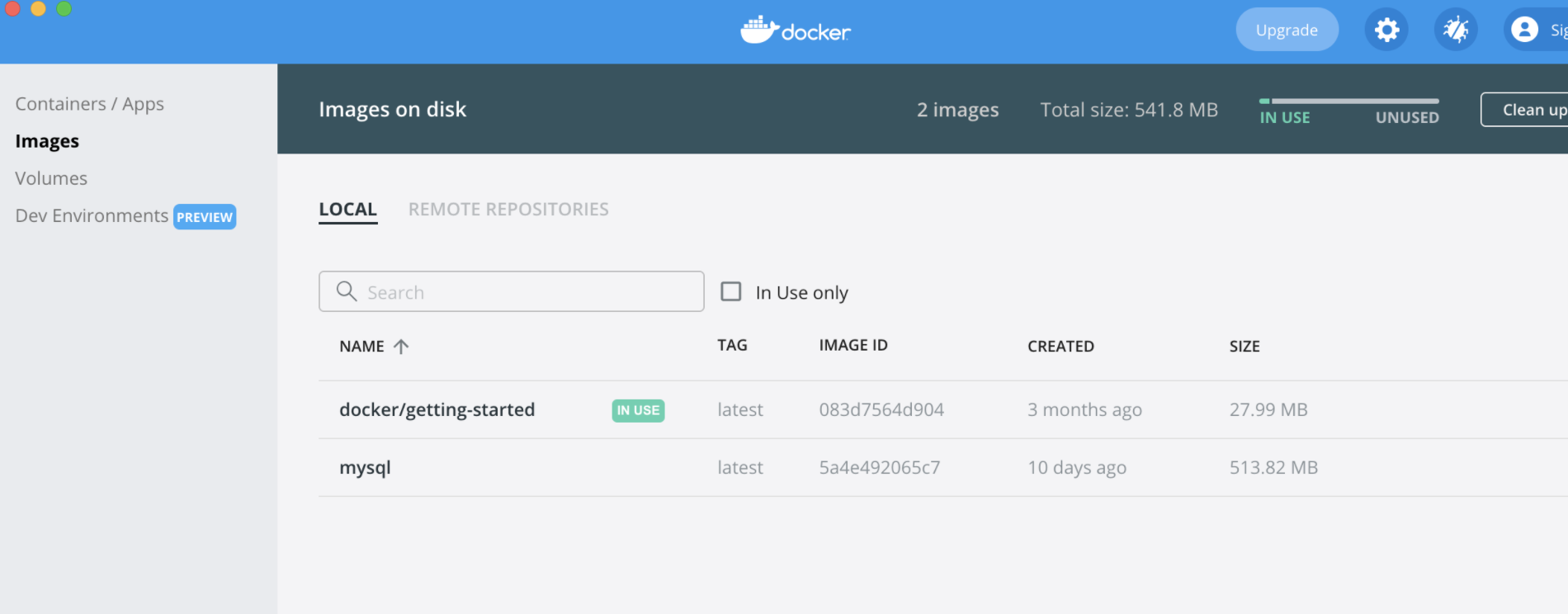The width and height of the screenshot is (1568, 614).
Task: Click the IN USE badge on docker/getting-started
Action: tap(638, 410)
